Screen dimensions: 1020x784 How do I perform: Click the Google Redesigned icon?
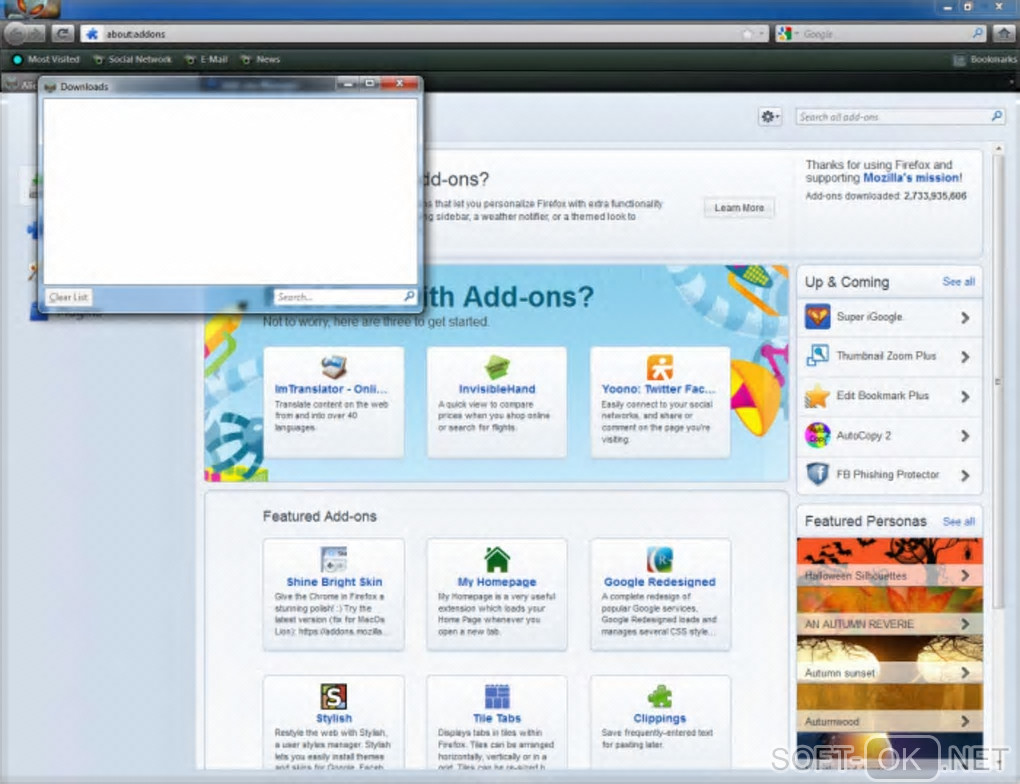(660, 560)
